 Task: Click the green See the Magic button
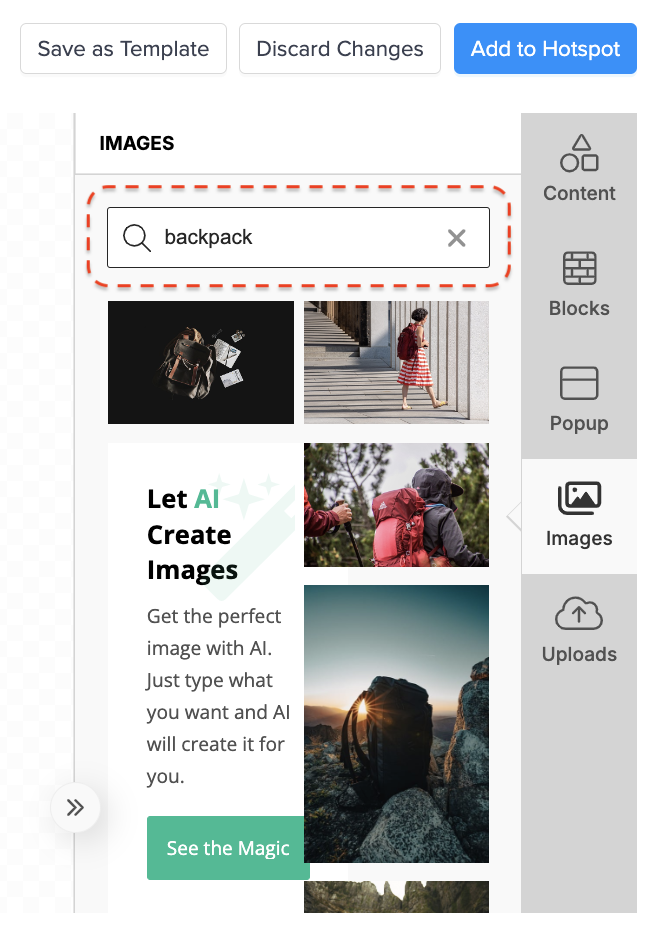pyautogui.click(x=228, y=848)
